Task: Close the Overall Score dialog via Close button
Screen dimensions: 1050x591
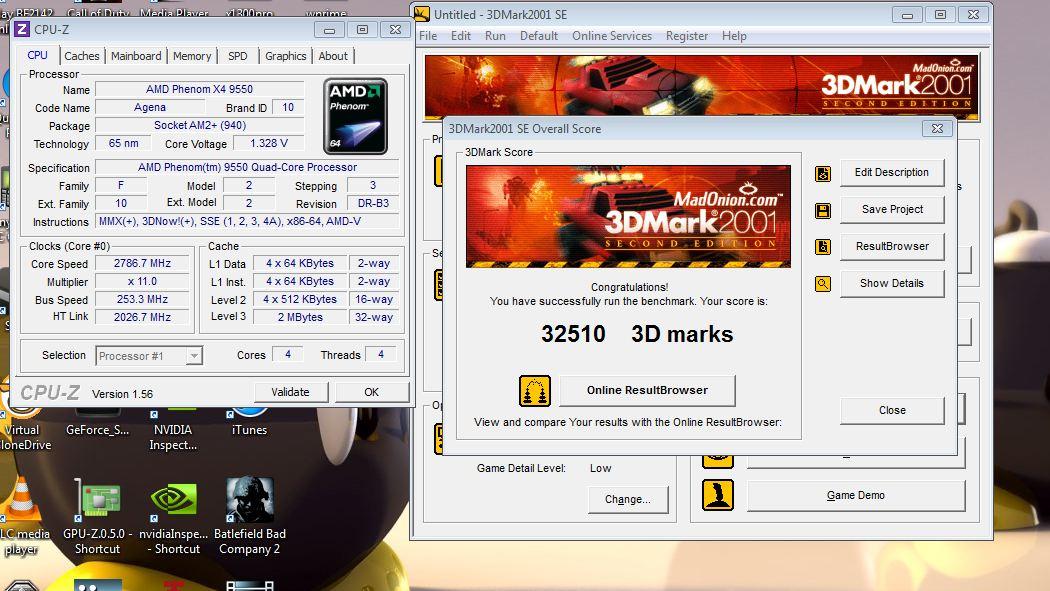Action: coord(892,410)
